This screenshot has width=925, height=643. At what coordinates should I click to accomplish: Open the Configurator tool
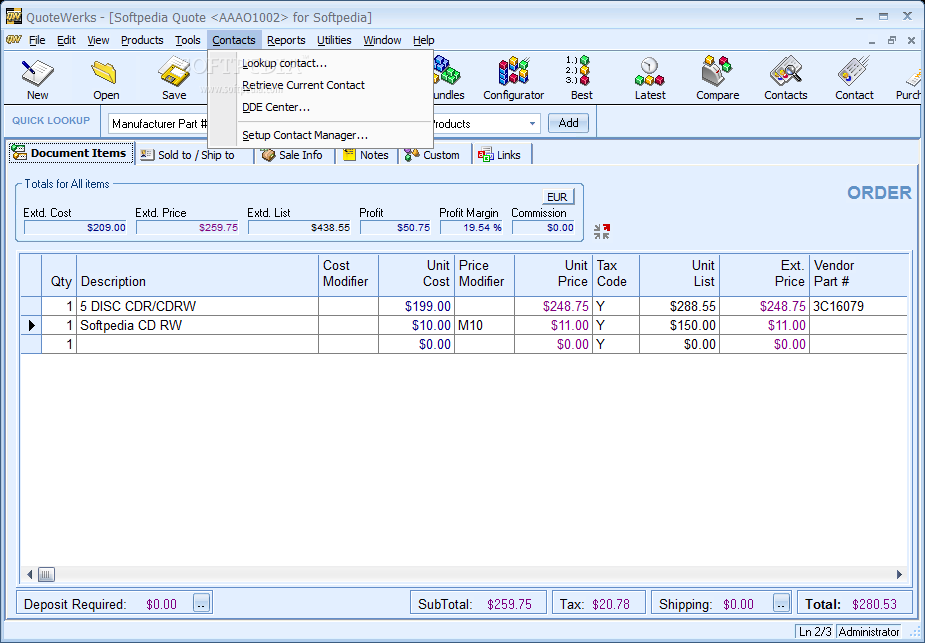pos(513,78)
